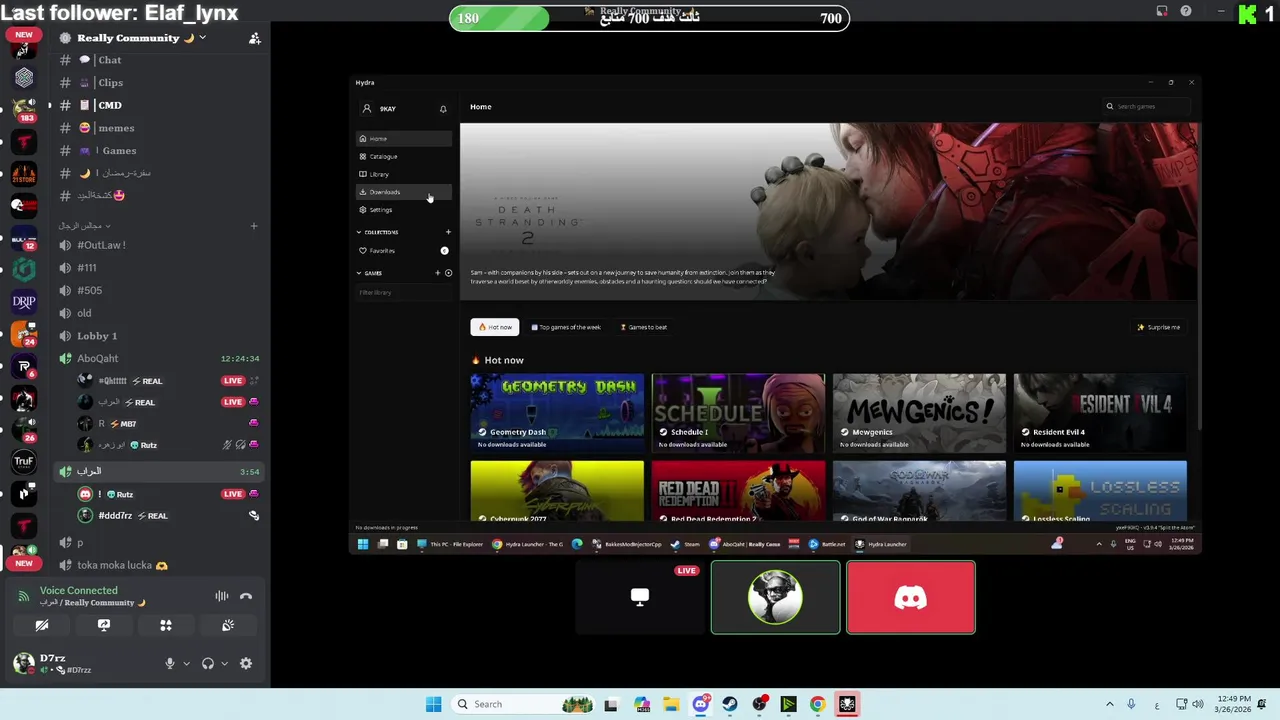This screenshot has width=1280, height=720.
Task: Click the Surprise me button
Action: 1158,327
